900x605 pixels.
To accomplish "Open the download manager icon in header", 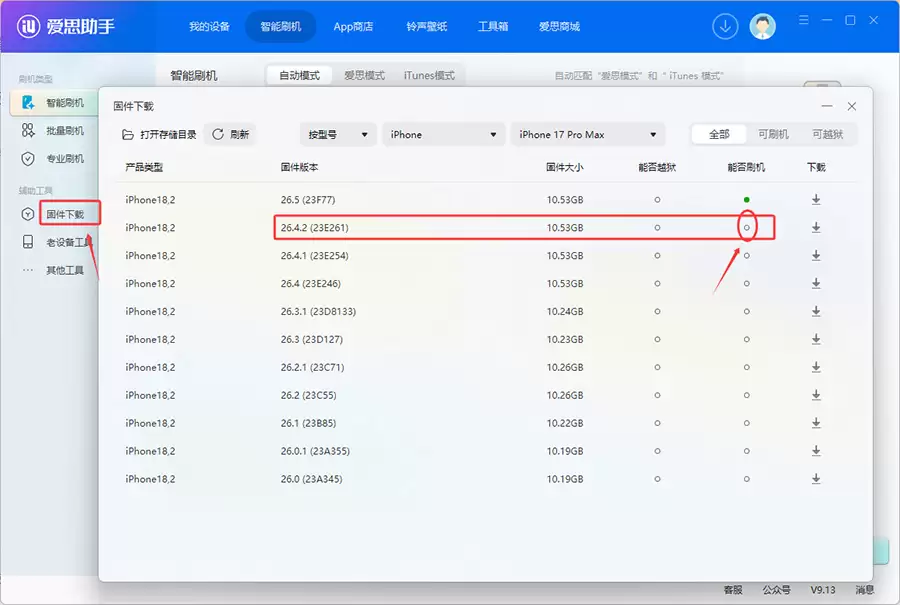I will 725,26.
